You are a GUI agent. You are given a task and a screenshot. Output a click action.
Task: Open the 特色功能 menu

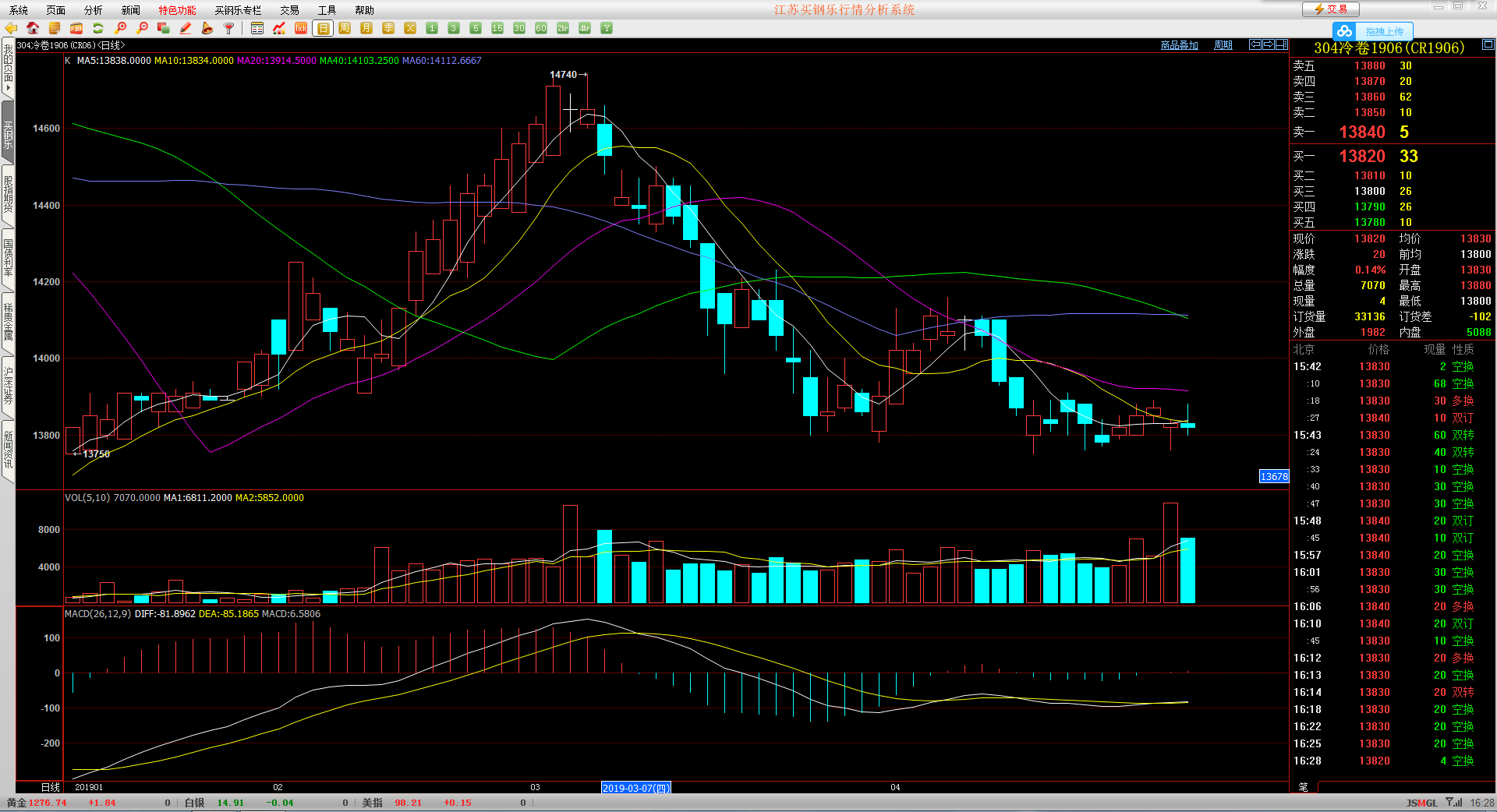pyautogui.click(x=177, y=10)
